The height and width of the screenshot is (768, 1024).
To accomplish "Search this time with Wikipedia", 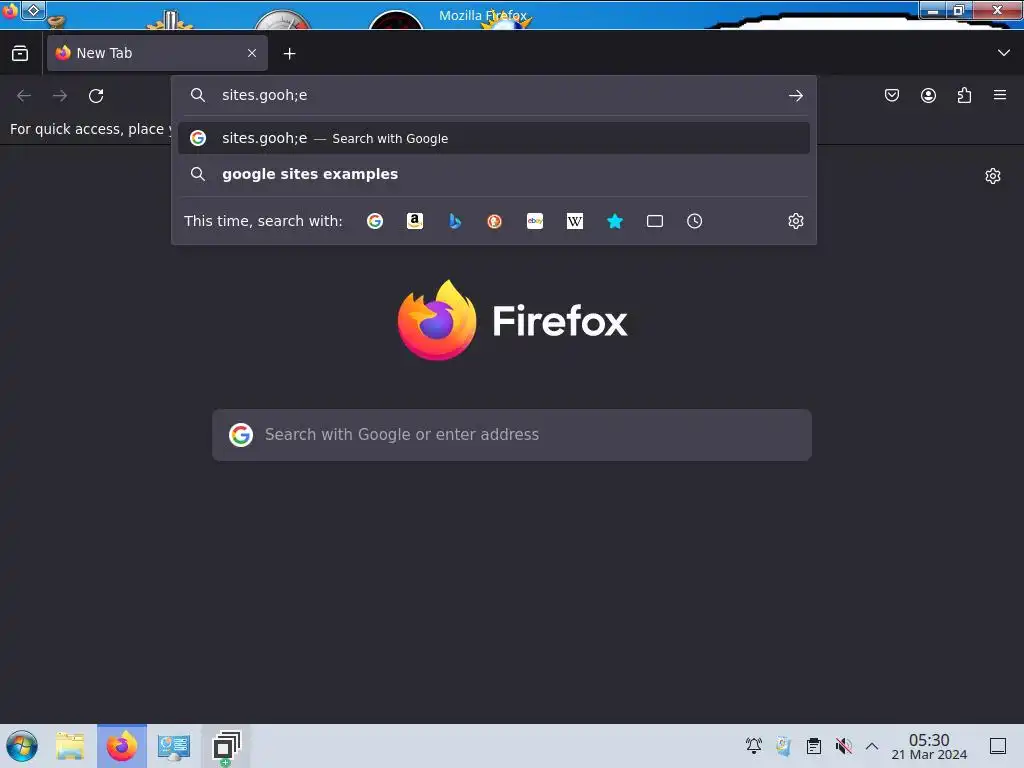I will point(575,221).
